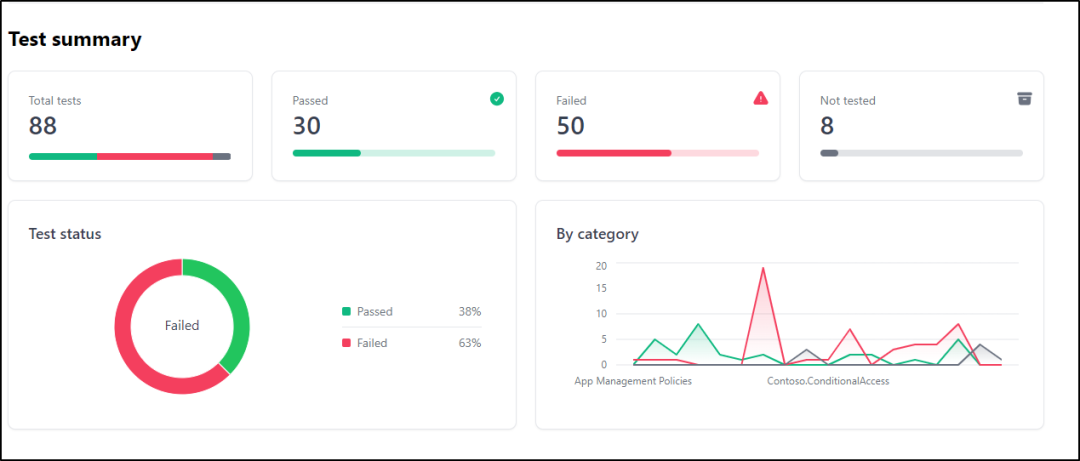Click the green checkmark icon on Passed card

497,99
